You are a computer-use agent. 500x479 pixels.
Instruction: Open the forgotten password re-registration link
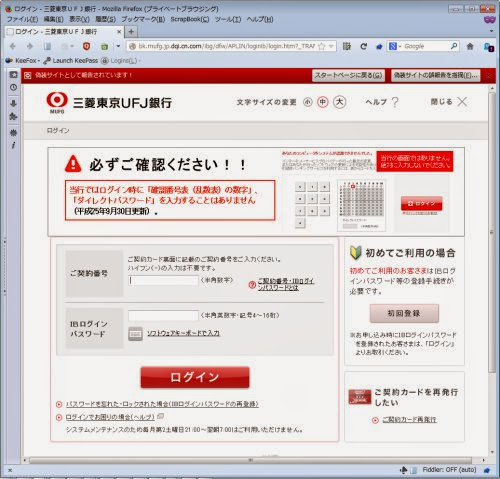(x=162, y=404)
